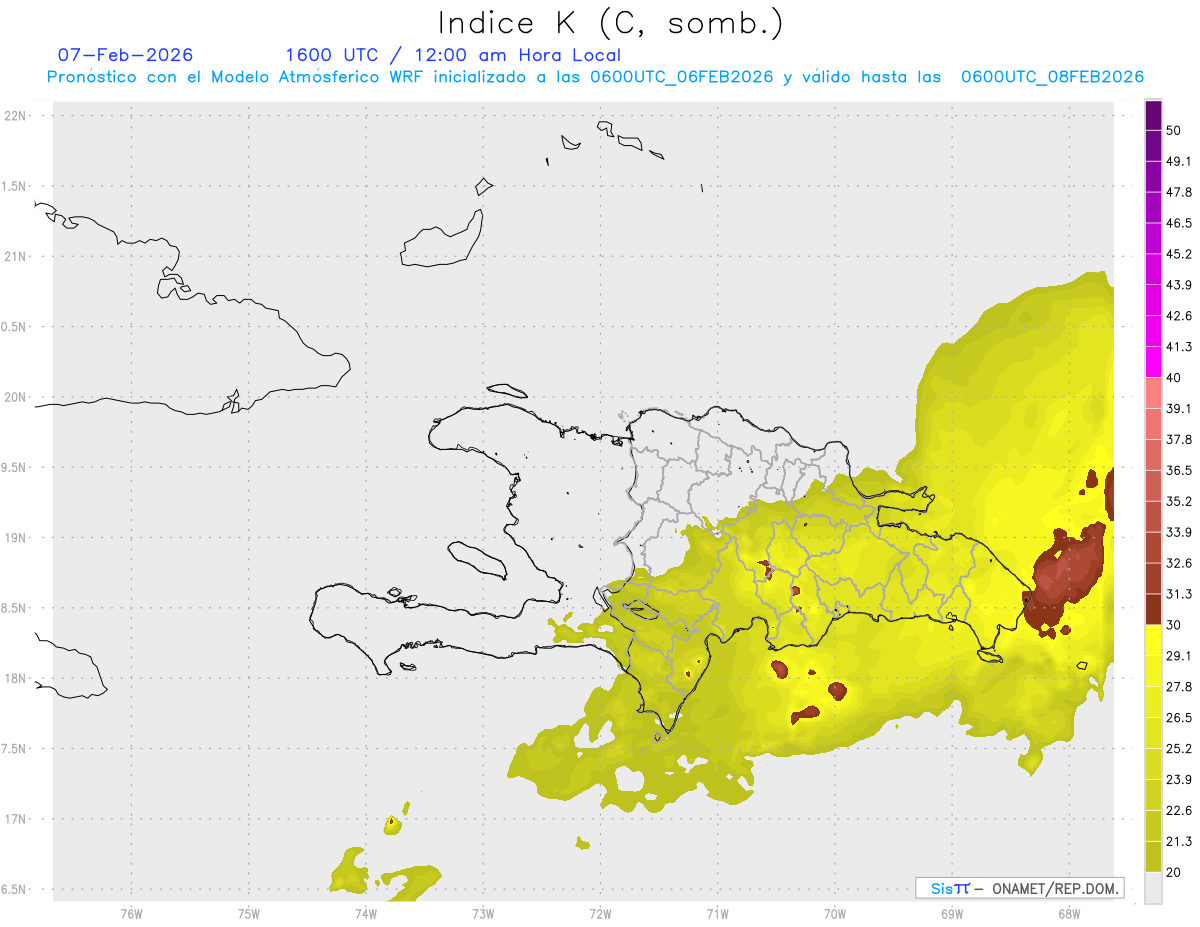The image size is (1200, 927).
Task: Click the color bar value '32.6'
Action: click(x=1179, y=563)
